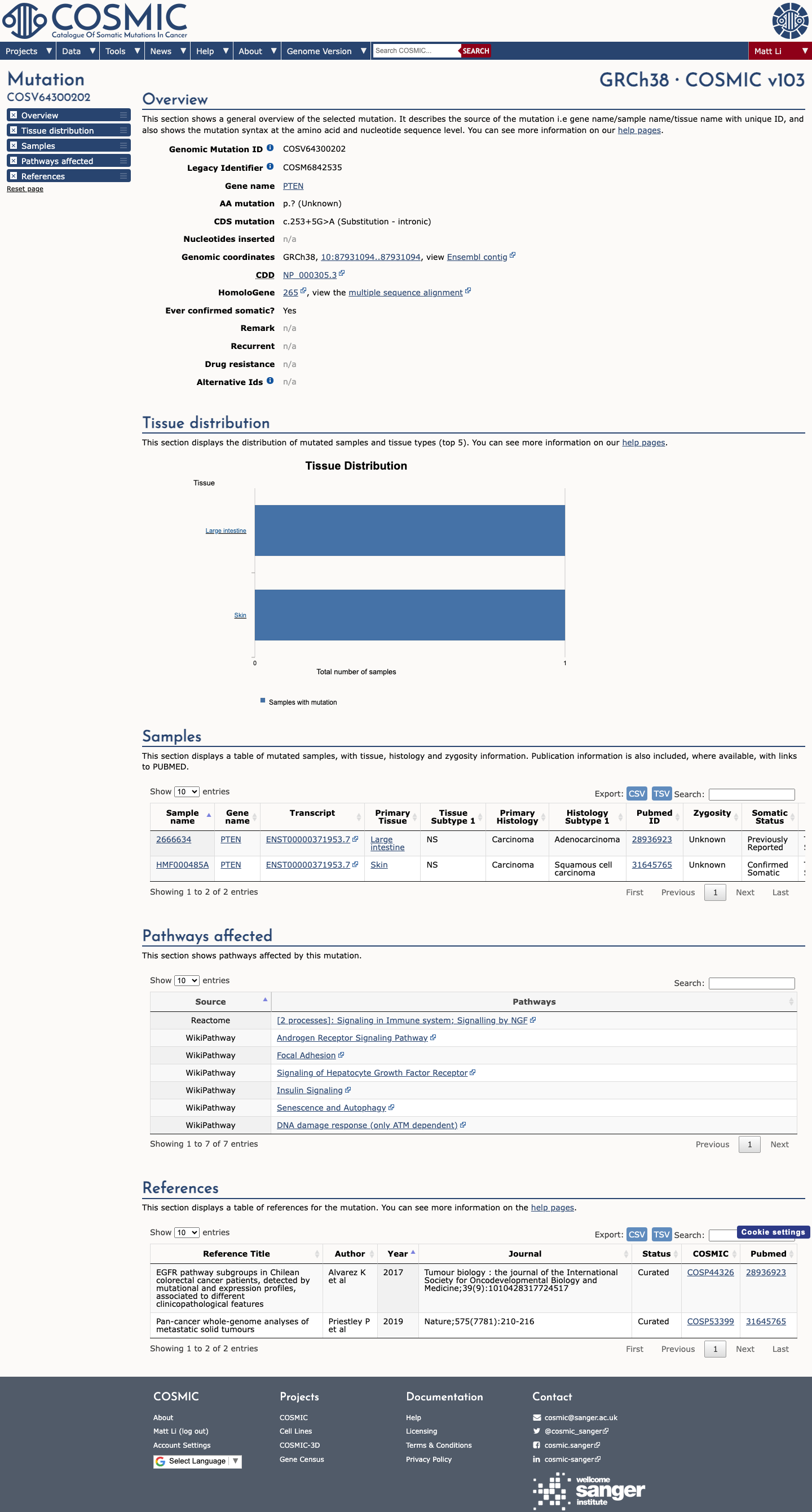The image size is (812, 1512).
Task: Sort Samples table by Zygosity
Action: tap(712, 816)
